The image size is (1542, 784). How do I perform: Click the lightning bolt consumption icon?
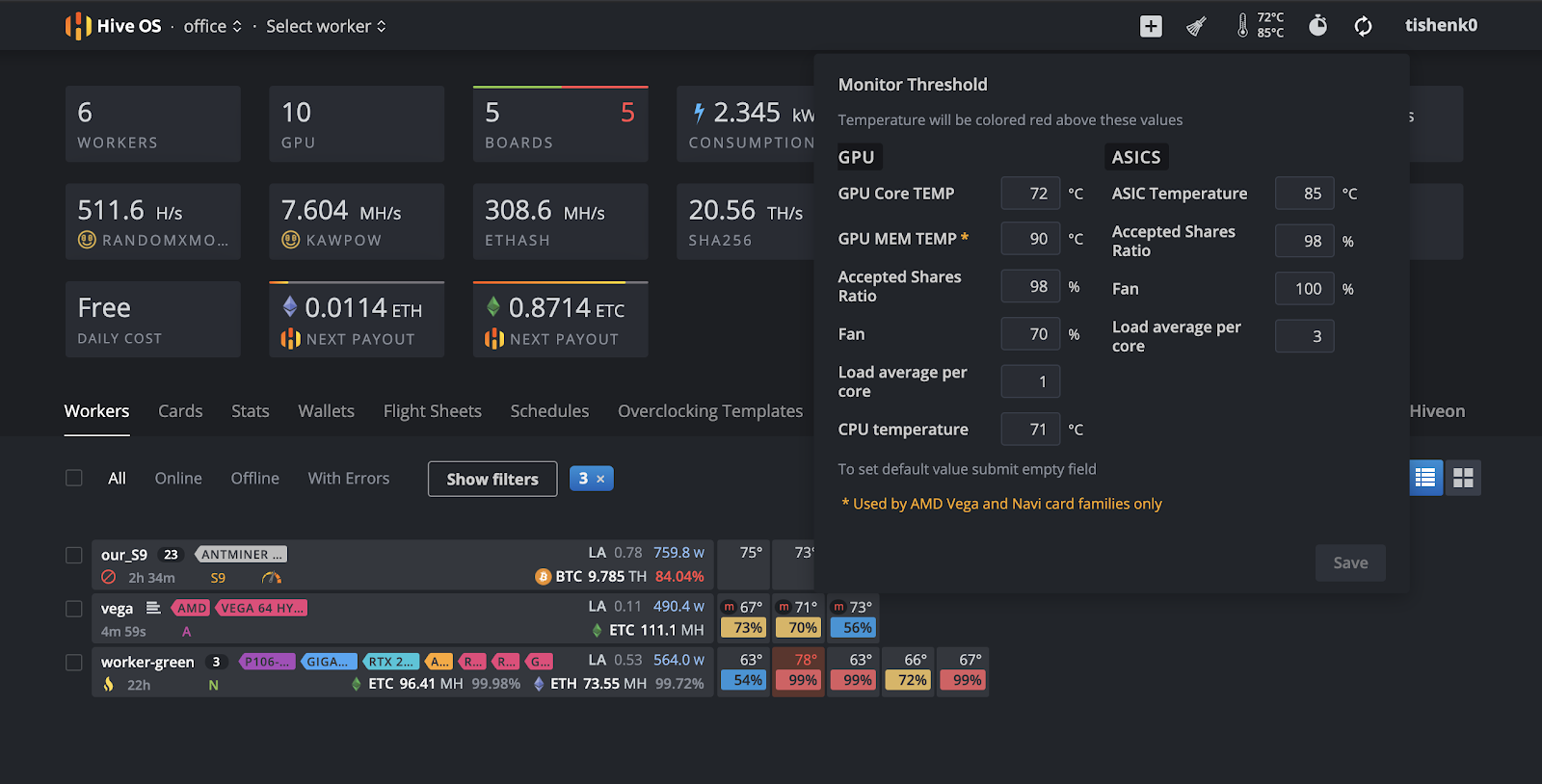pos(700,113)
